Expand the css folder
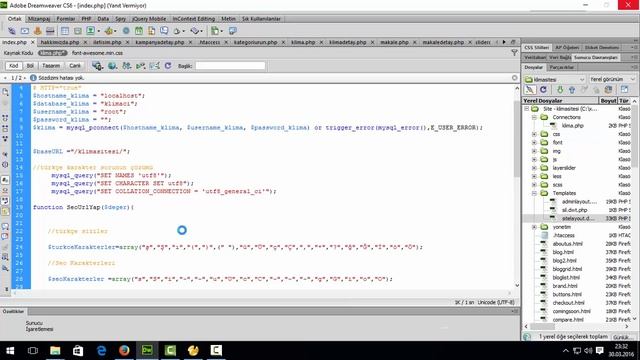The width and height of the screenshot is (640, 360). [x=534, y=134]
